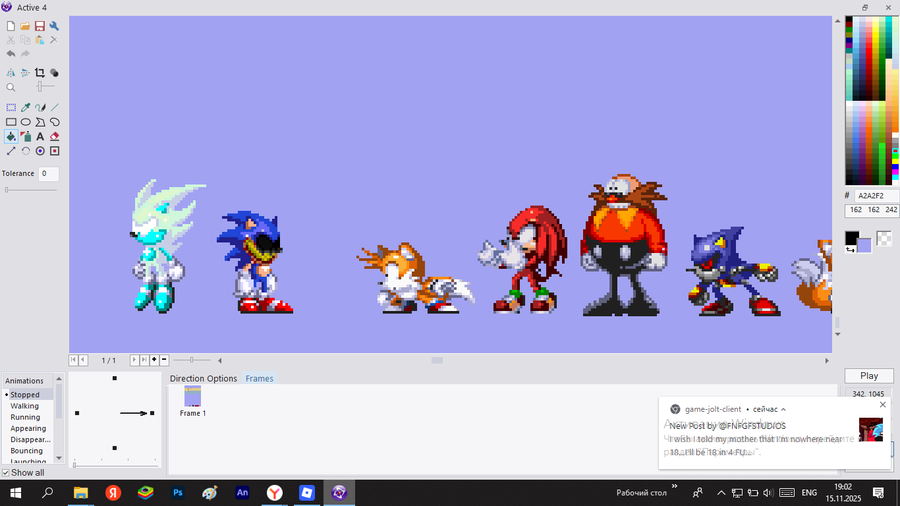Click the Paste clipboard icon
Viewport: 900px width, 506px height.
40,40
